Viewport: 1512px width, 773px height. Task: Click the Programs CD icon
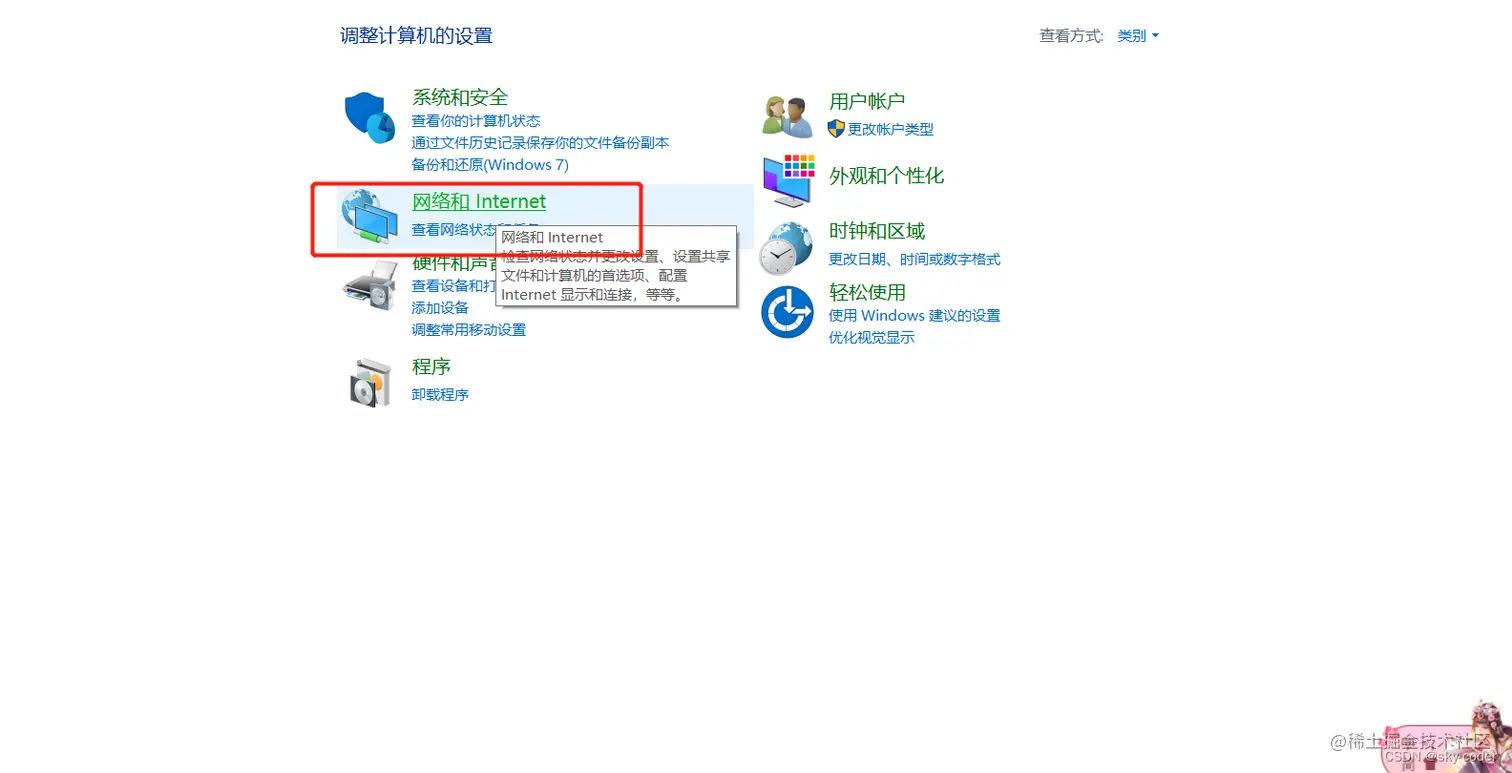[x=369, y=381]
